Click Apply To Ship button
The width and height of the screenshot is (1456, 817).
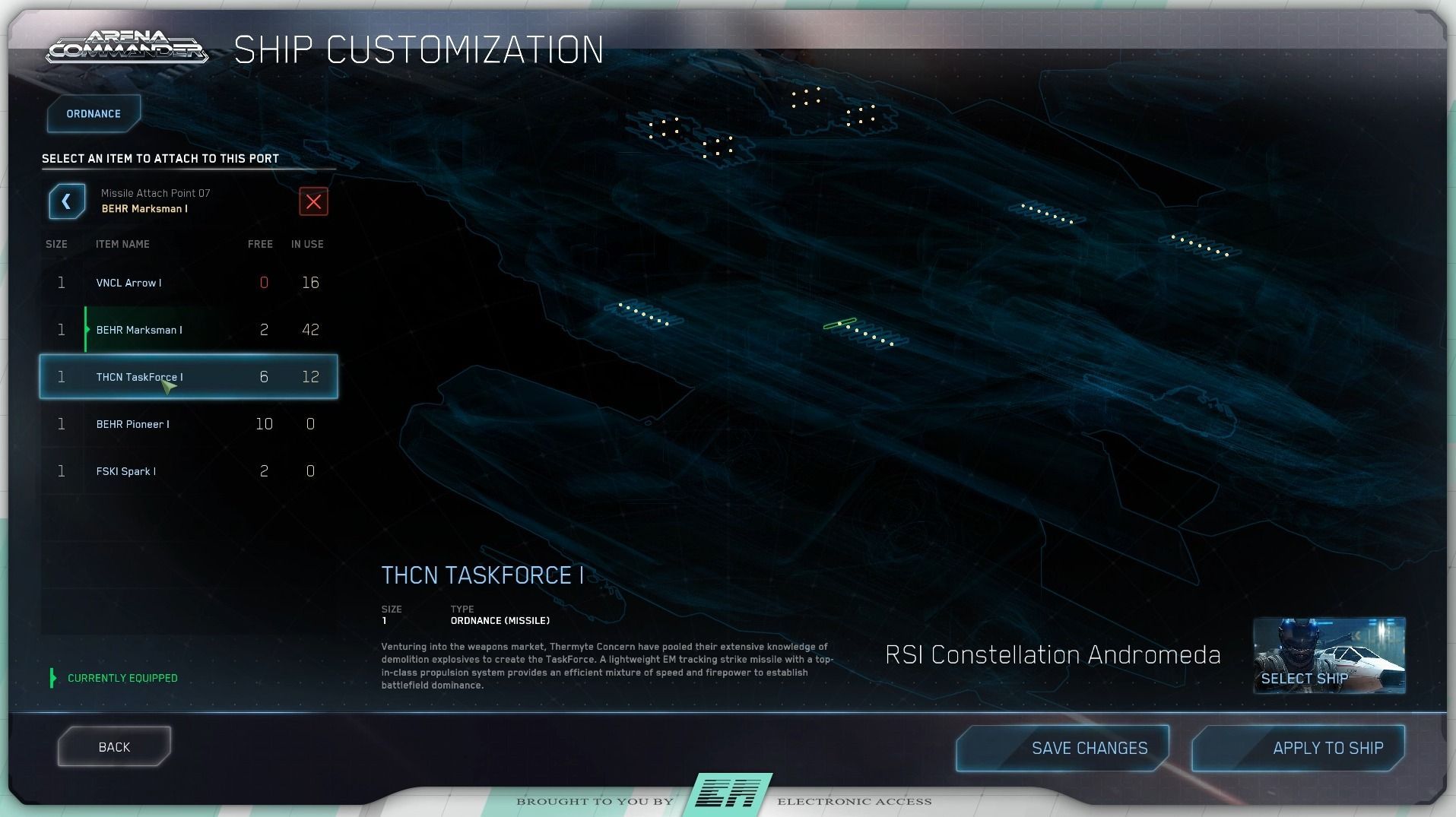pos(1298,748)
